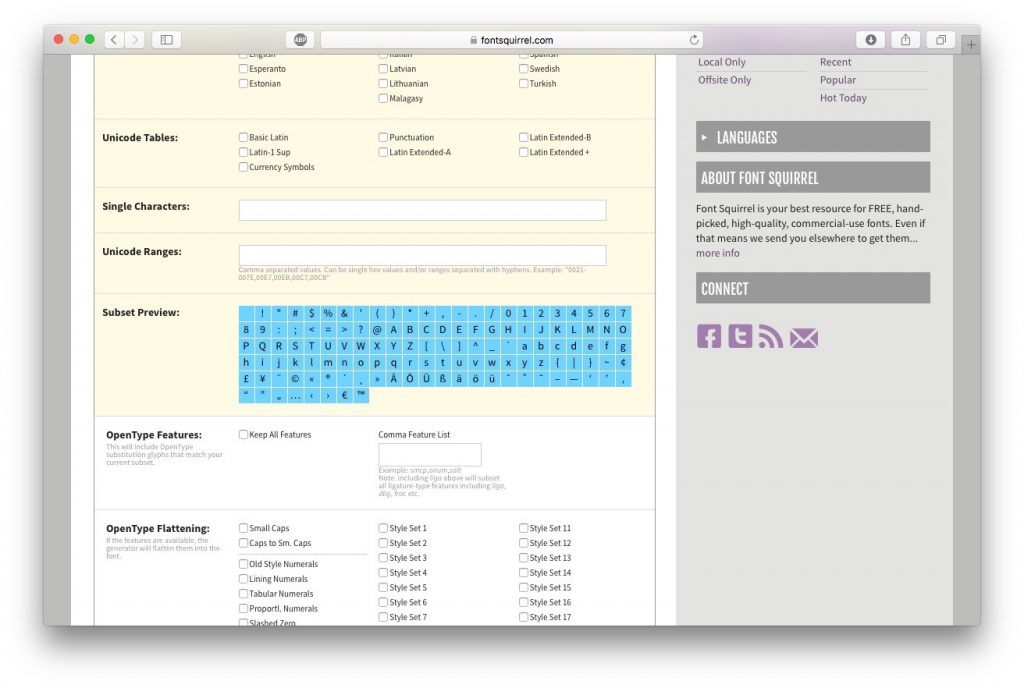Show all tabs overview icon
Viewport: 1024px width, 688px height.
tap(940, 40)
